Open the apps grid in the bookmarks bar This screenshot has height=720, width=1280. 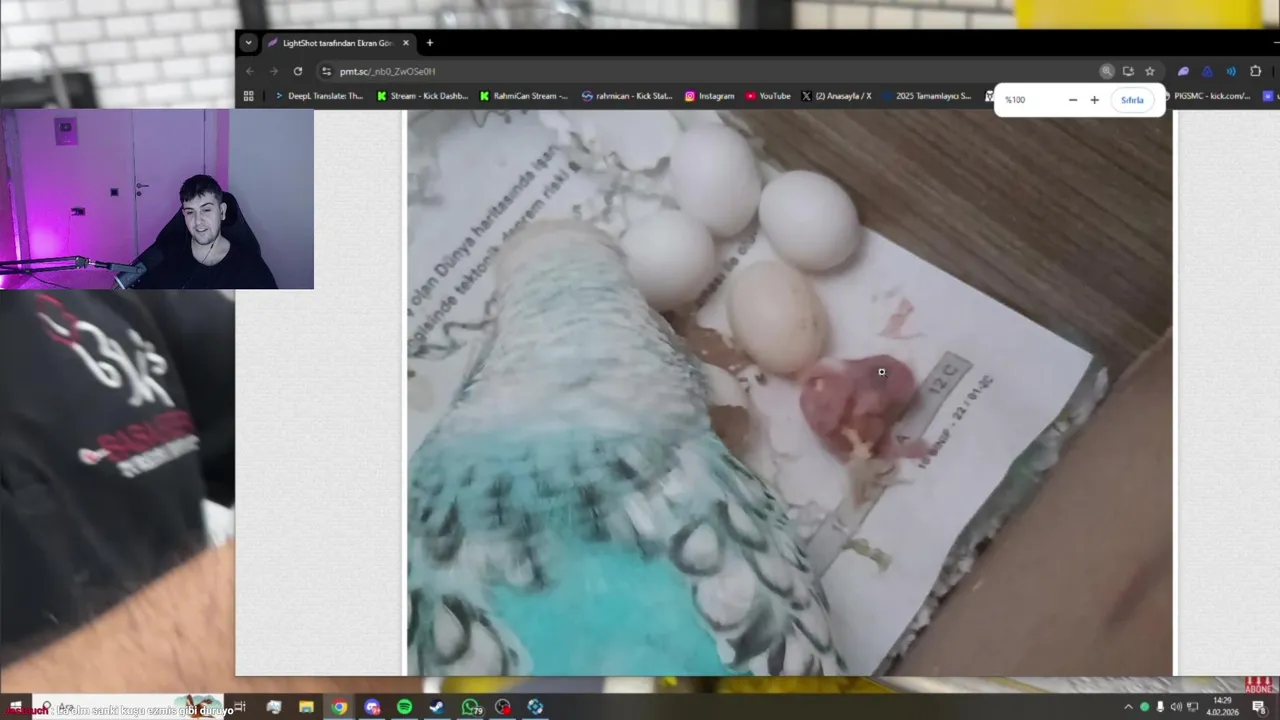[x=249, y=96]
